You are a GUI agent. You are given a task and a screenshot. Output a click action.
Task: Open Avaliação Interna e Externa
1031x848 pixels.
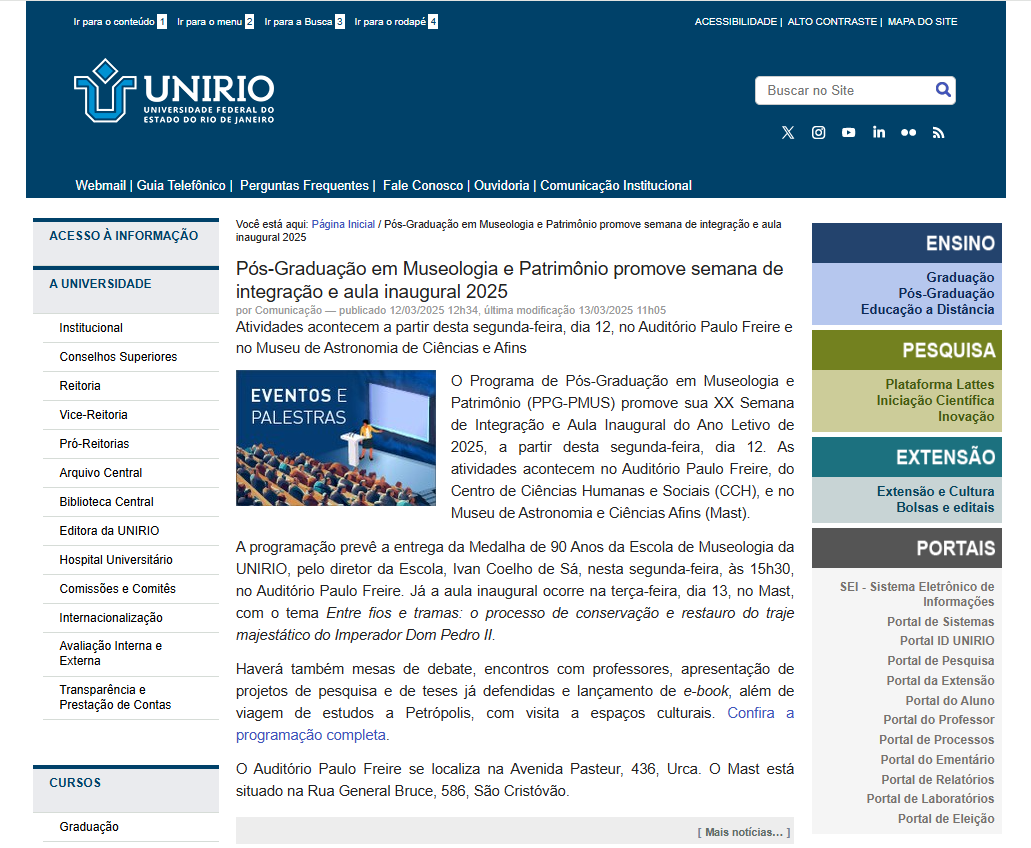(110, 653)
